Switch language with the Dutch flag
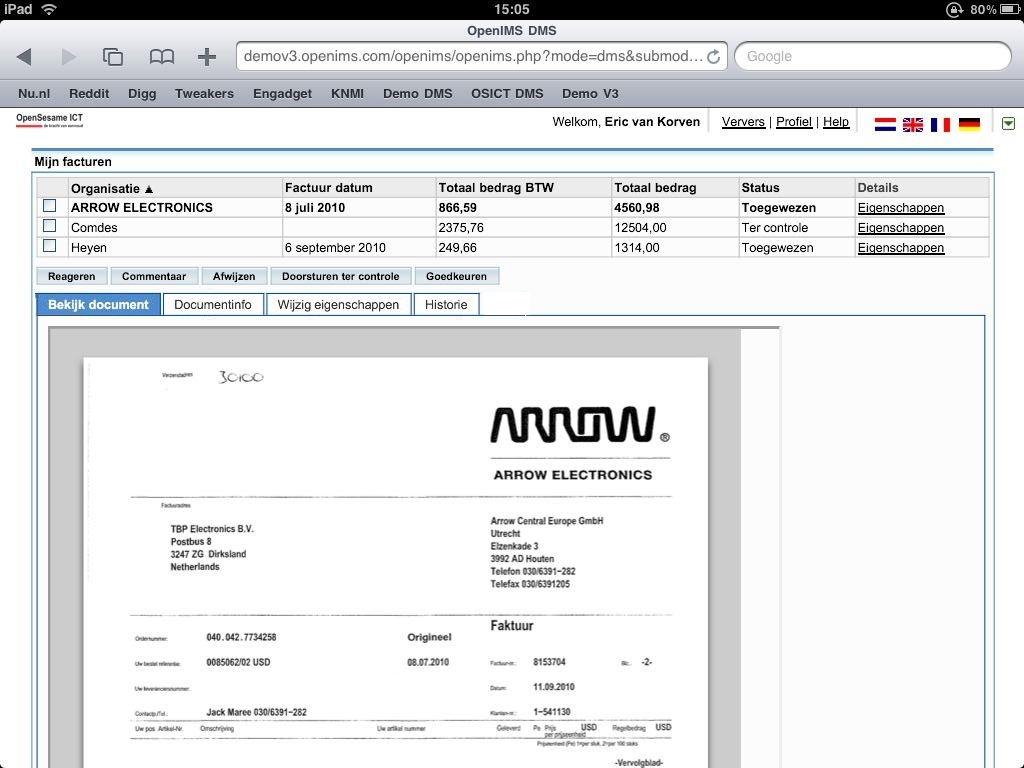The image size is (1024, 768). click(x=885, y=124)
